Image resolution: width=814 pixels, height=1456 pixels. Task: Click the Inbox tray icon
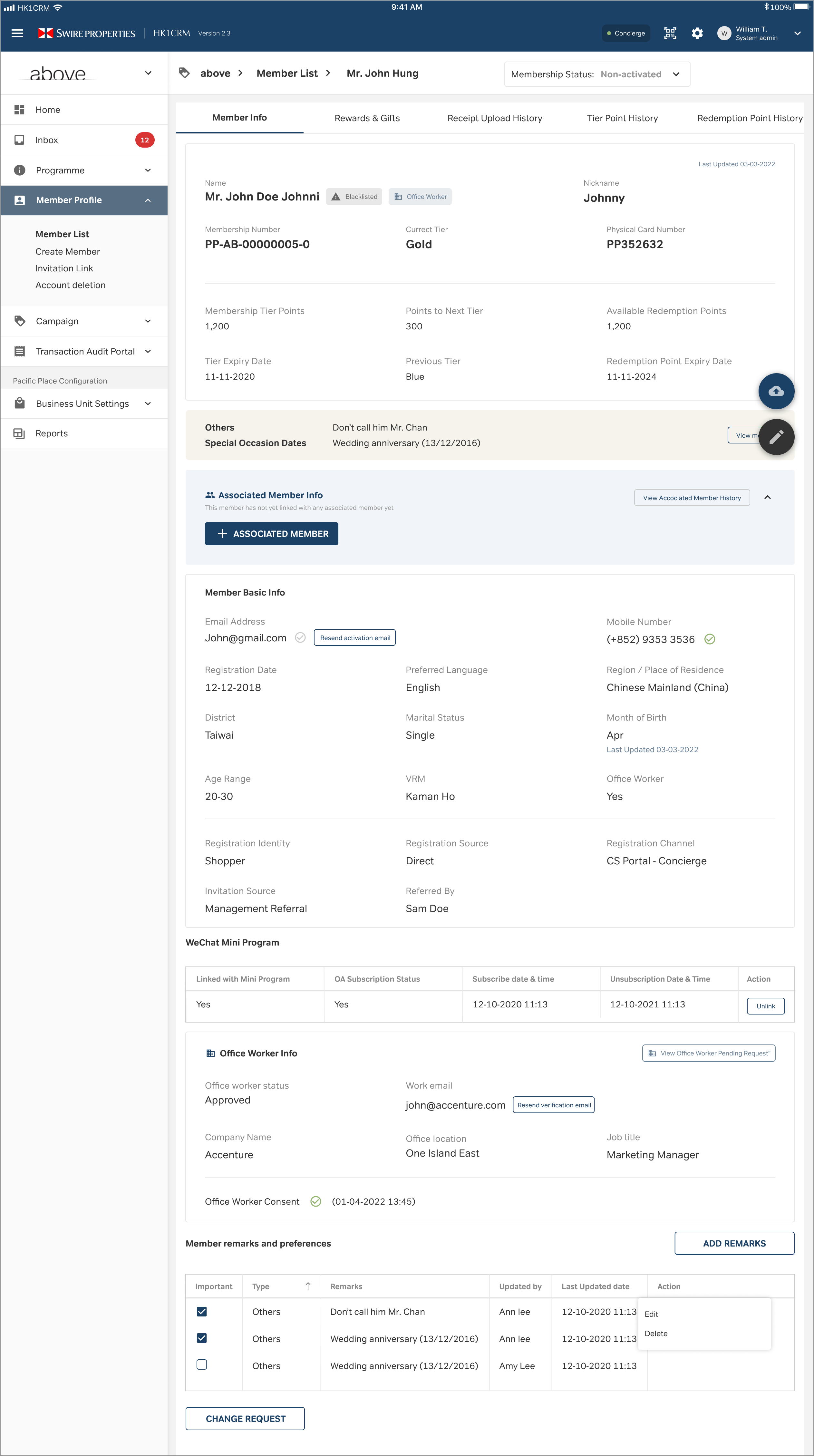19,140
